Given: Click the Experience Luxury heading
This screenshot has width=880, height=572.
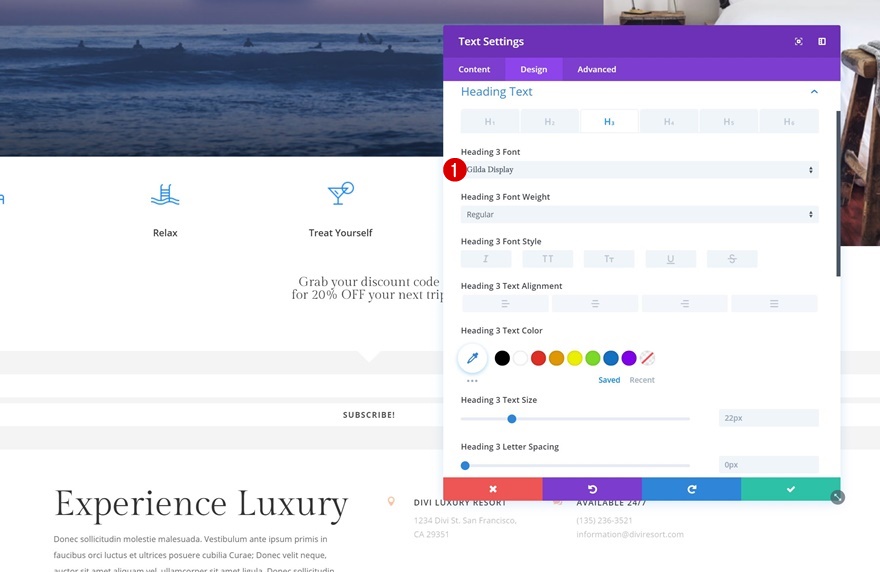Looking at the screenshot, I should [x=201, y=505].
